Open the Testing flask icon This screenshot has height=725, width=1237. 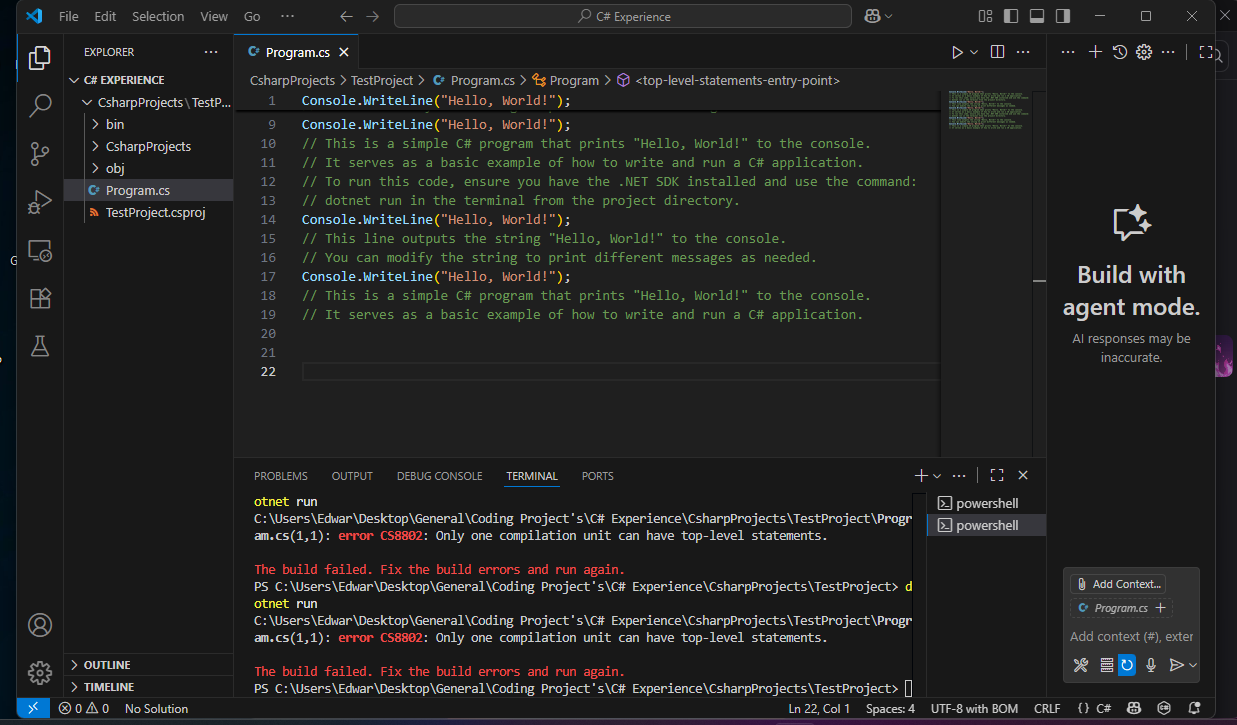click(40, 346)
